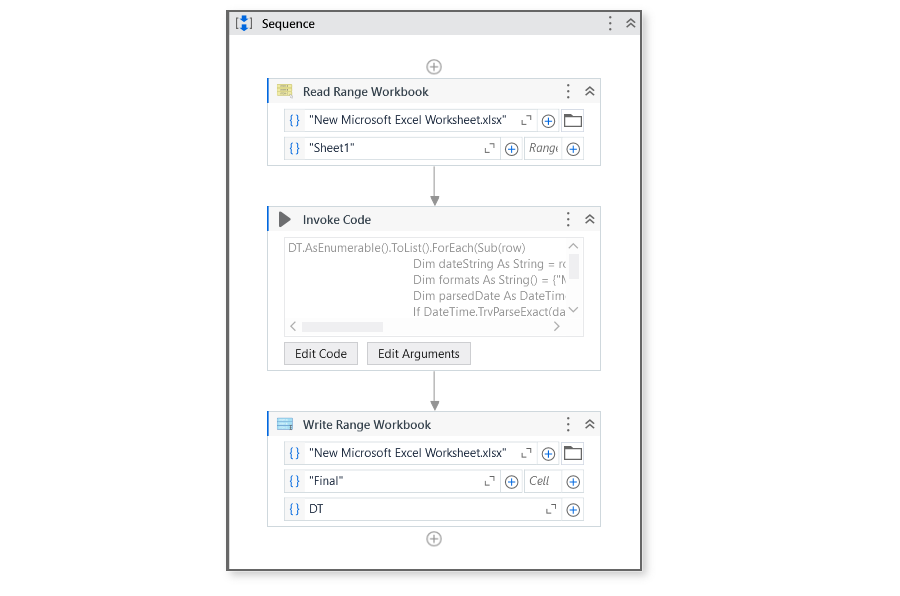
Task: Click vertical scrollbar thumb in code preview
Action: click(x=573, y=266)
